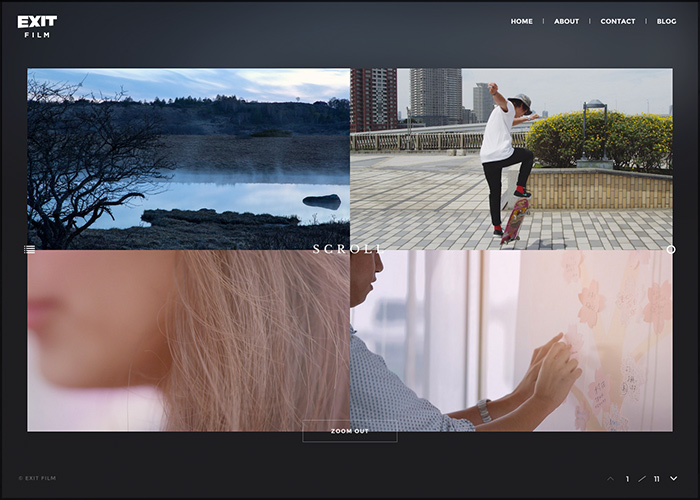The height and width of the screenshot is (500, 700).
Task: Open the blonde hair close-up thumbnail
Action: [x=188, y=340]
